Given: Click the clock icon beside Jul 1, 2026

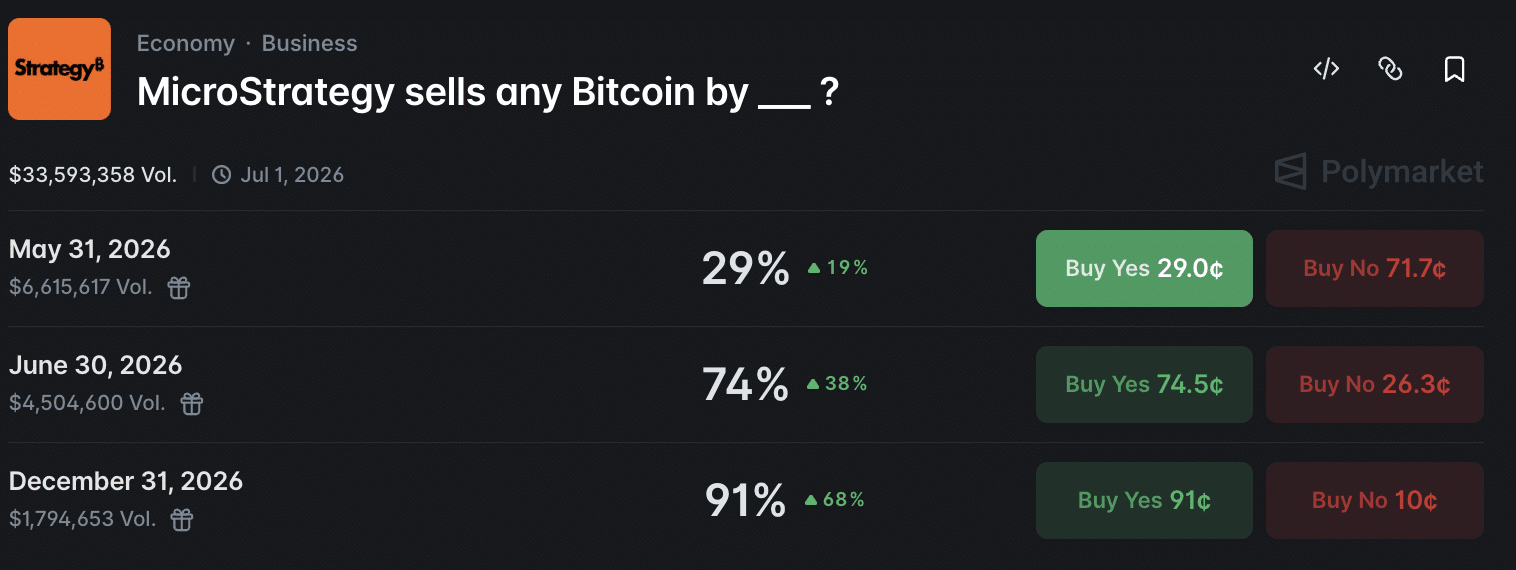Looking at the screenshot, I should tap(222, 175).
